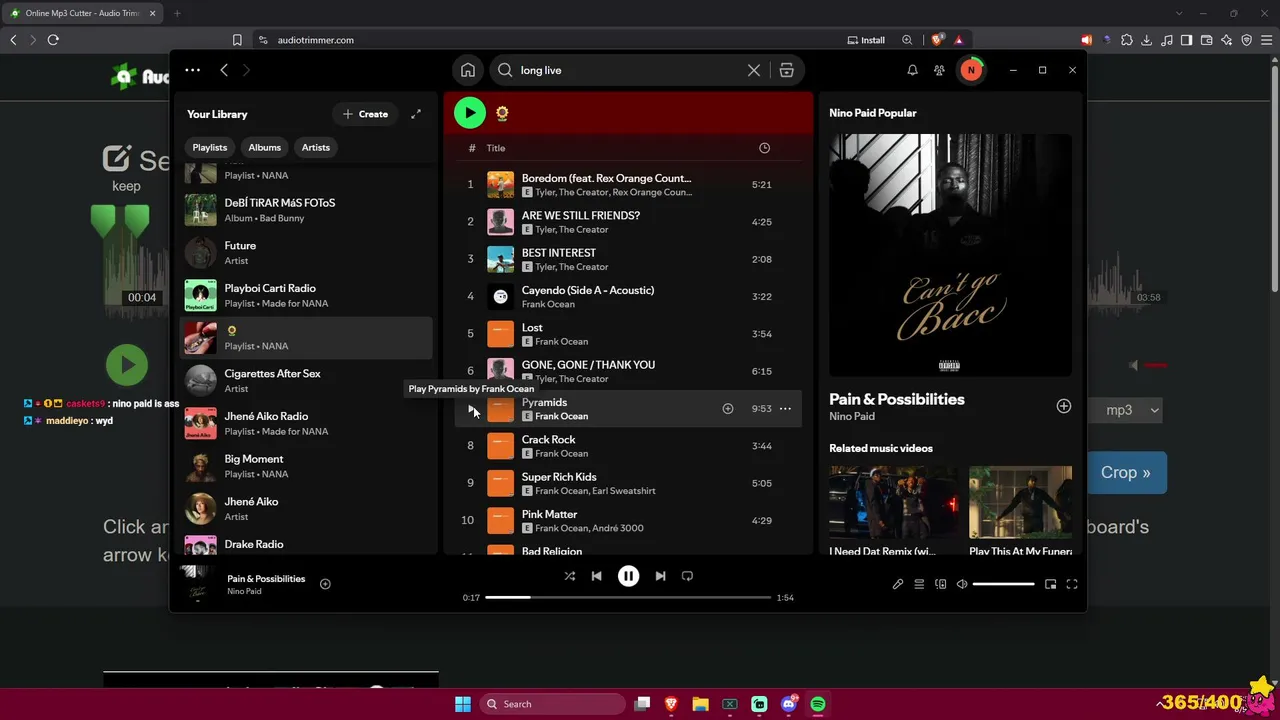Screen dimensions: 1280x720
Task: Expand Your Library to full view
Action: pyautogui.click(x=416, y=114)
